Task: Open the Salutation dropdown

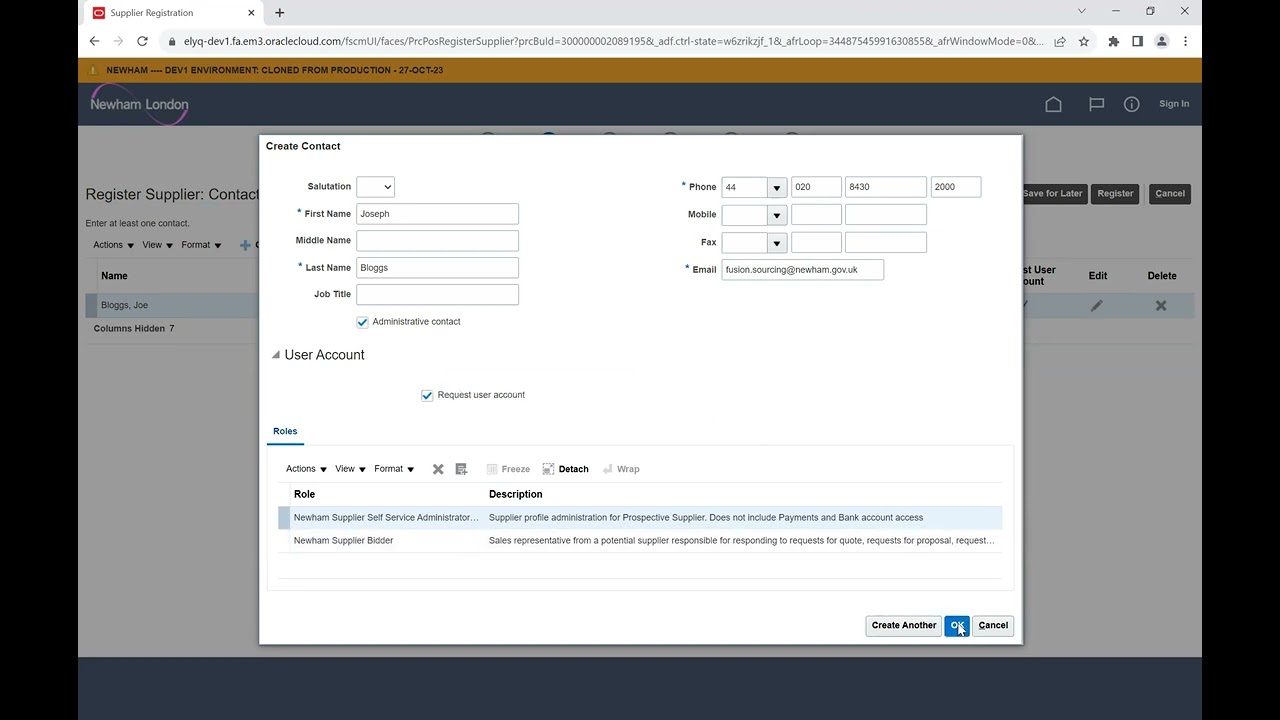Action: [x=375, y=187]
